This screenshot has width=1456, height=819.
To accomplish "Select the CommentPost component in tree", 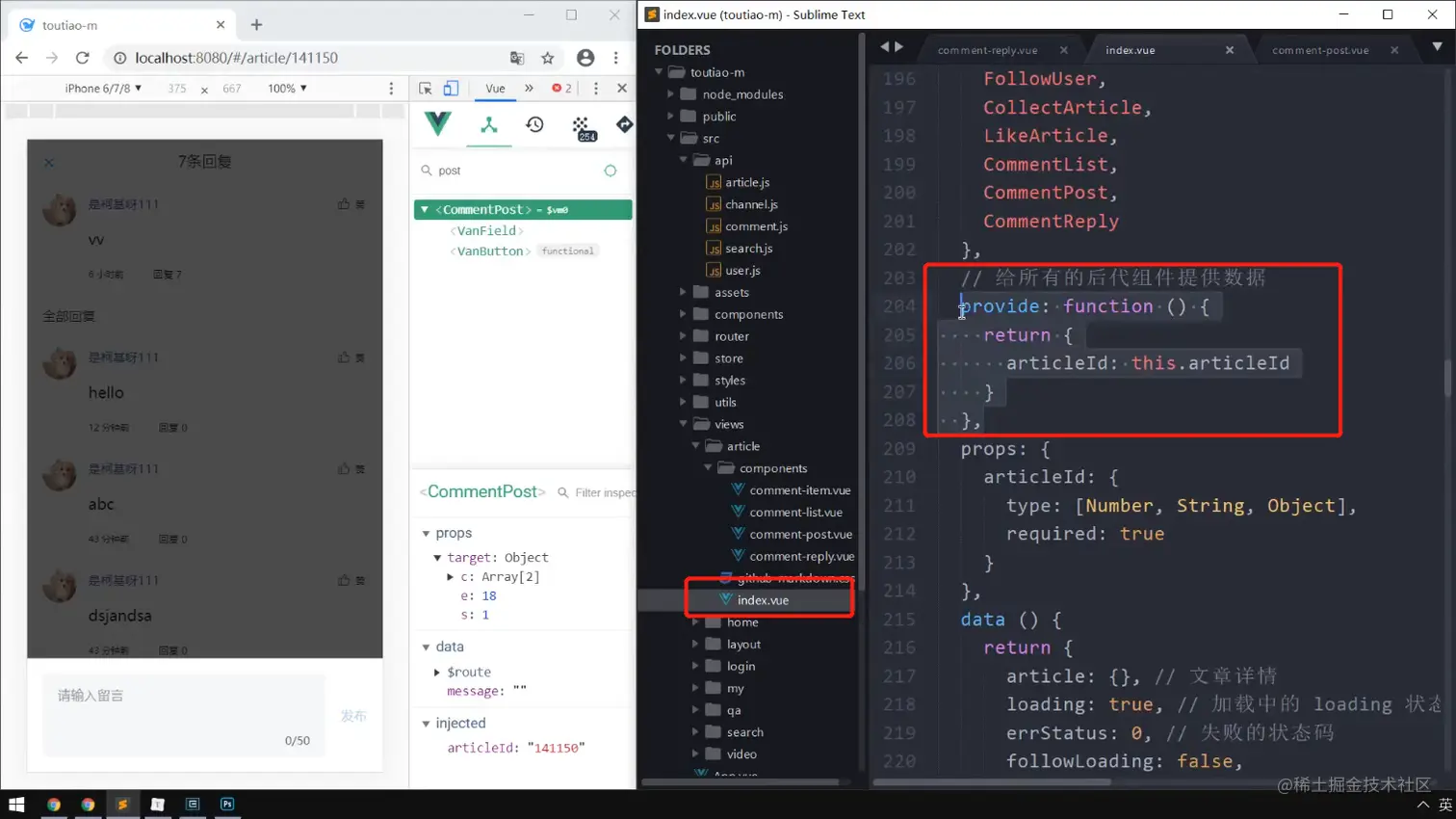I will tap(523, 209).
